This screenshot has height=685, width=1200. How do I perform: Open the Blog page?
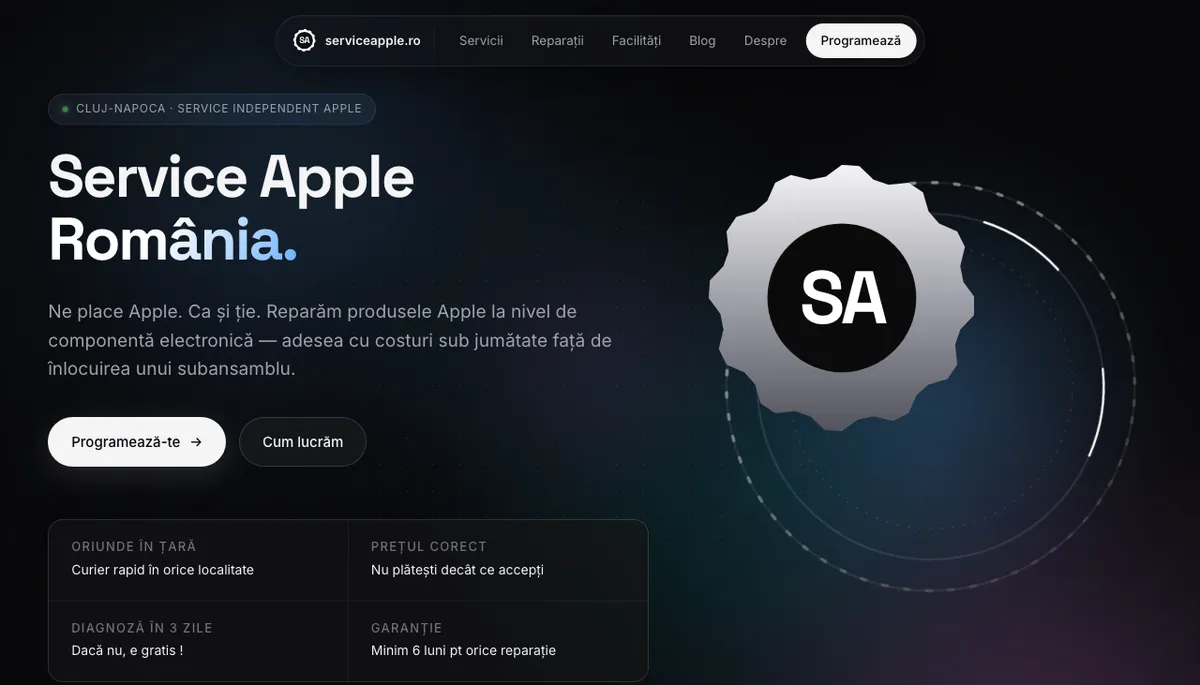[702, 41]
